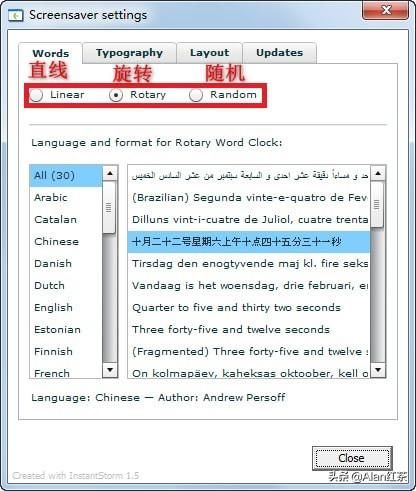Click language list scroll down arrow
This screenshot has height=491, width=416.
pos(110,369)
